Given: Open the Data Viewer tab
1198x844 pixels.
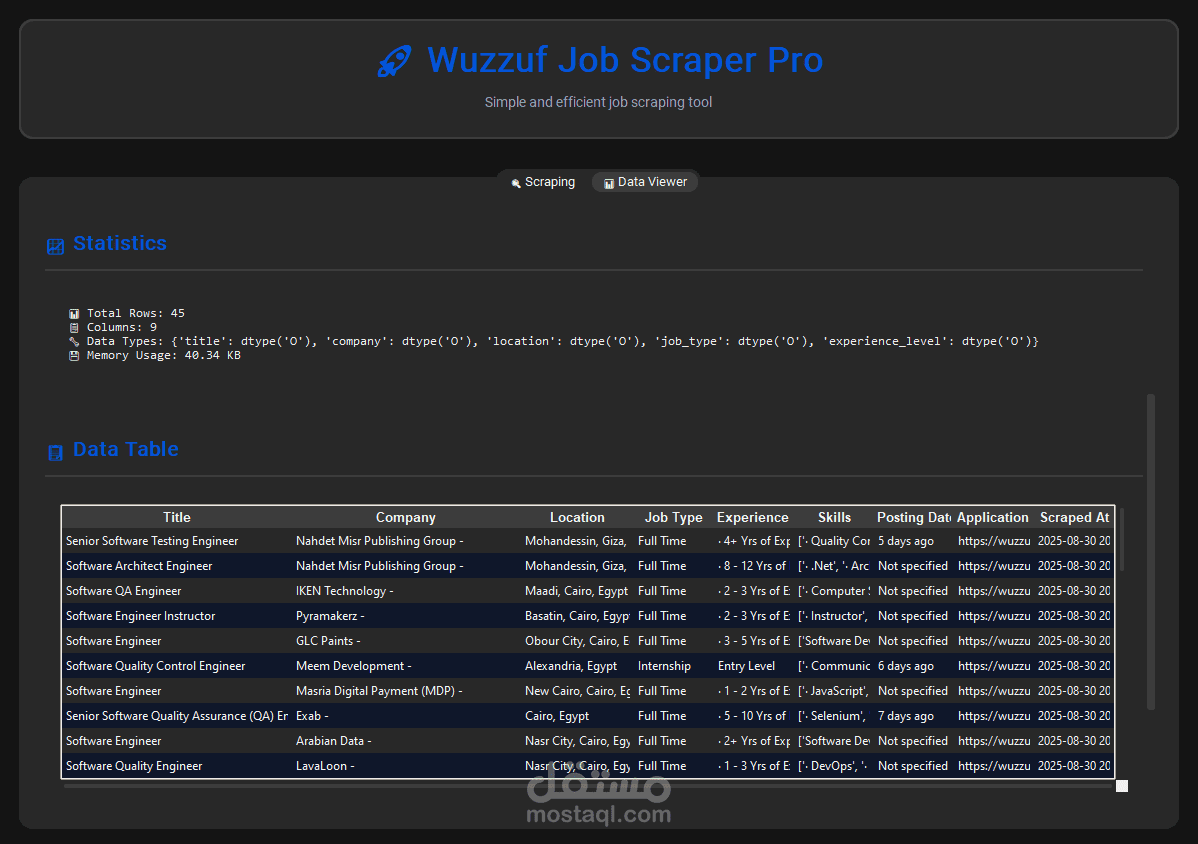Looking at the screenshot, I should pyautogui.click(x=645, y=182).
